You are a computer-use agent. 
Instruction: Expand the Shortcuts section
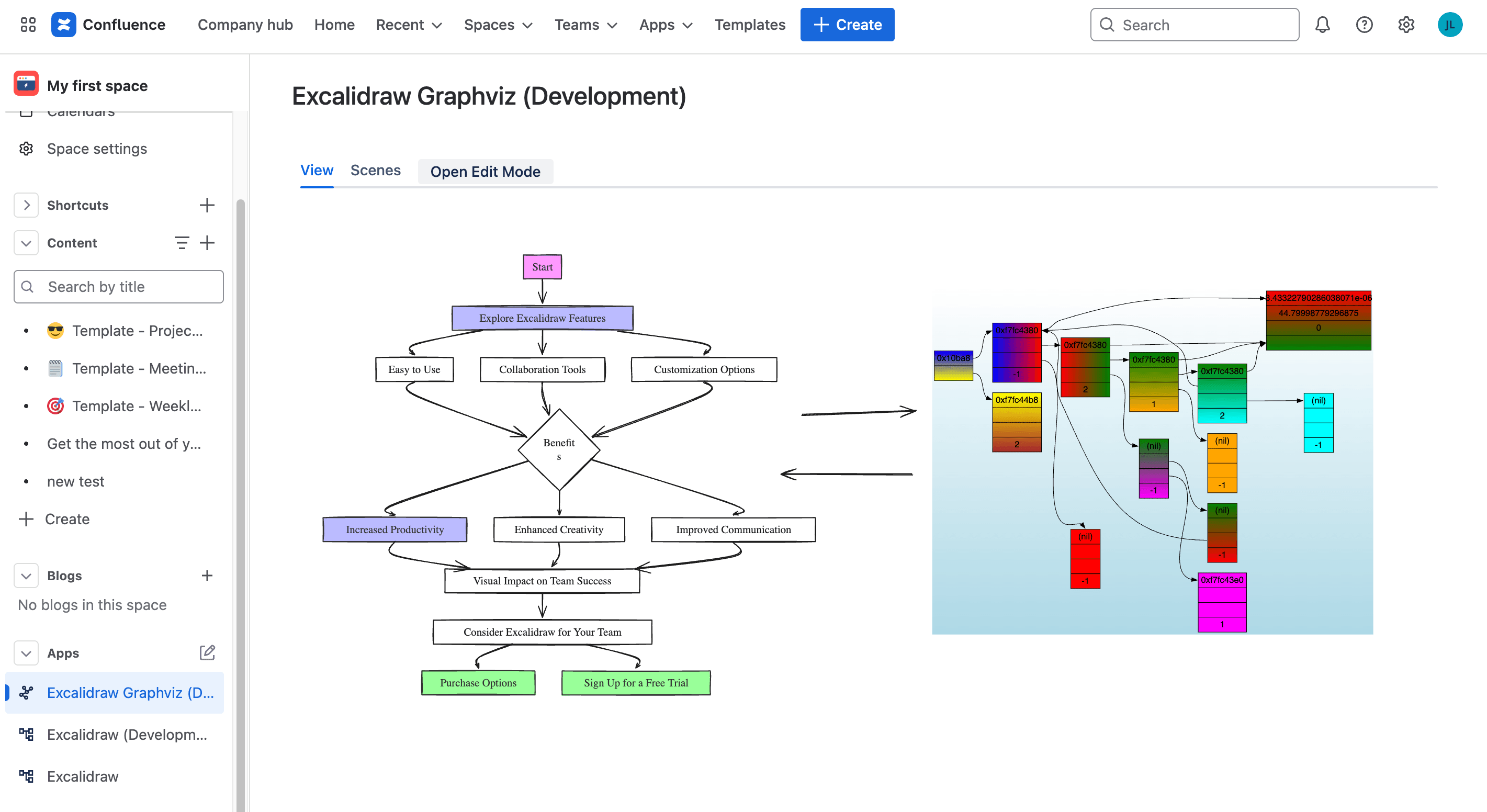26,205
